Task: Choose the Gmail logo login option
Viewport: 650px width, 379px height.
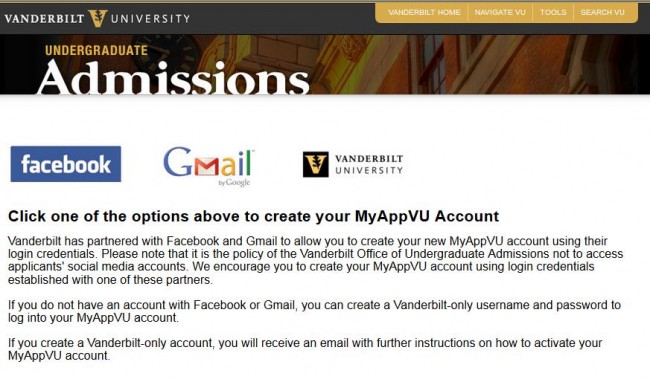Action: (x=209, y=166)
